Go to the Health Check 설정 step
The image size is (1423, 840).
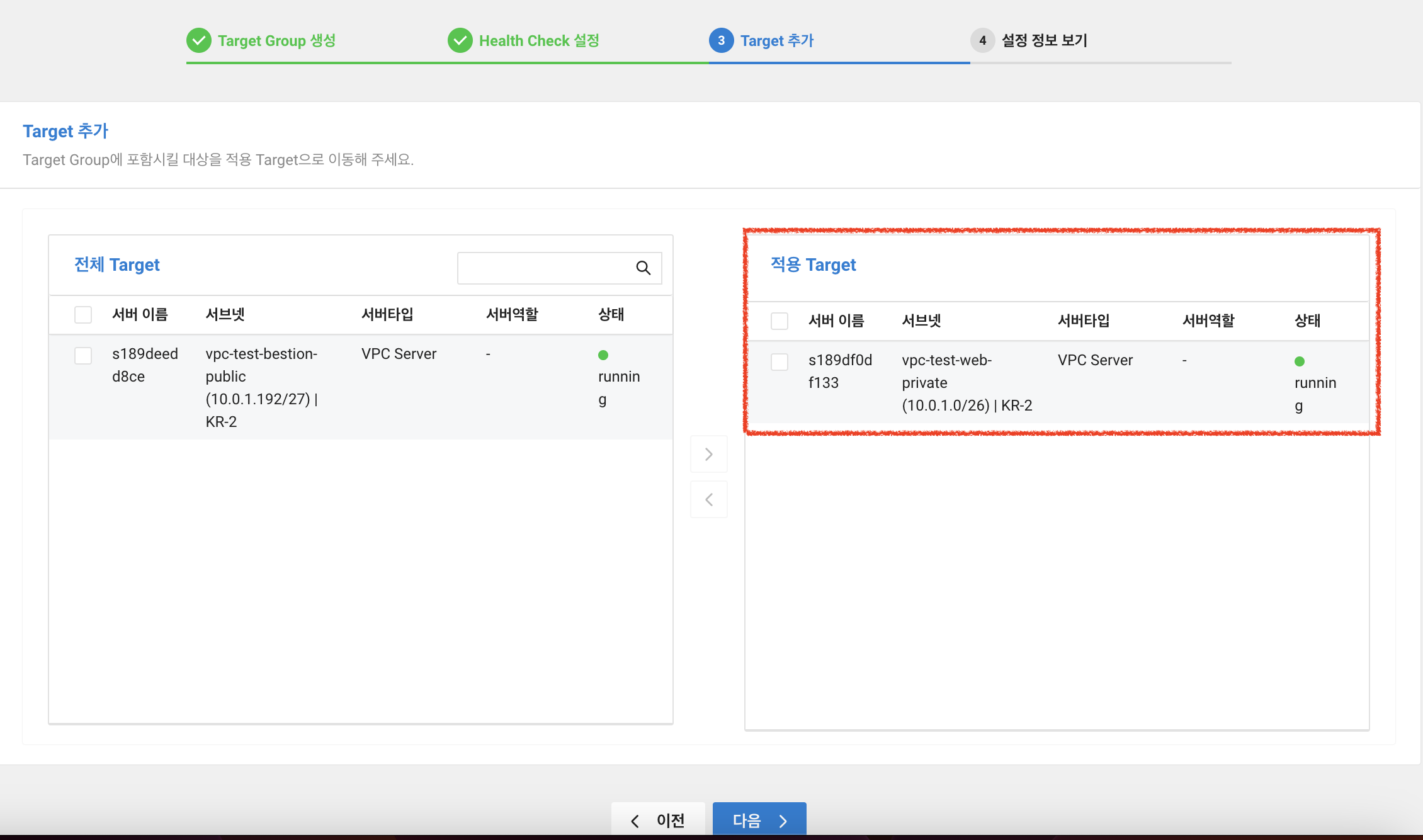pyautogui.click(x=539, y=41)
